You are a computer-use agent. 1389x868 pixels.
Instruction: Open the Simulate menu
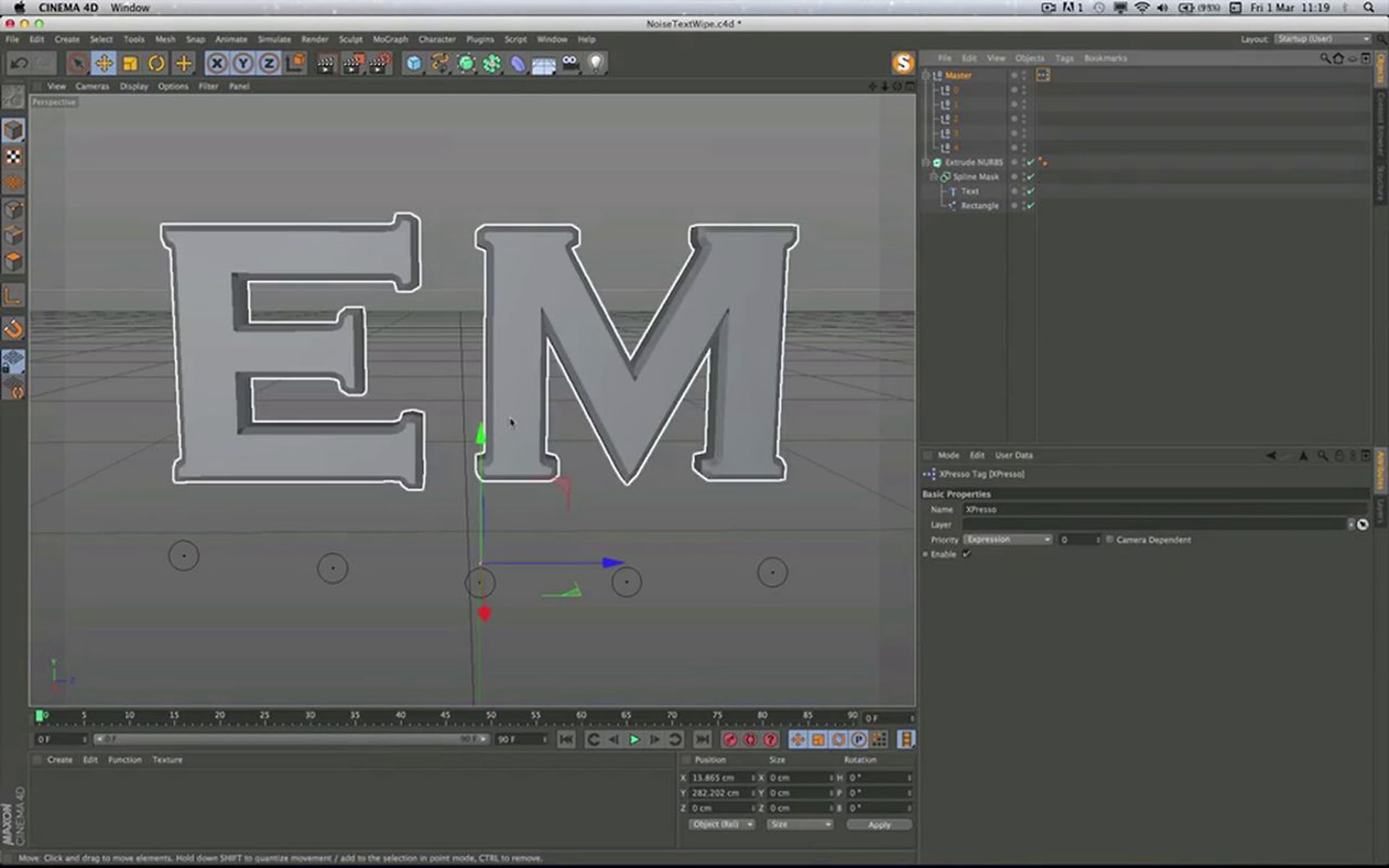coord(274,39)
